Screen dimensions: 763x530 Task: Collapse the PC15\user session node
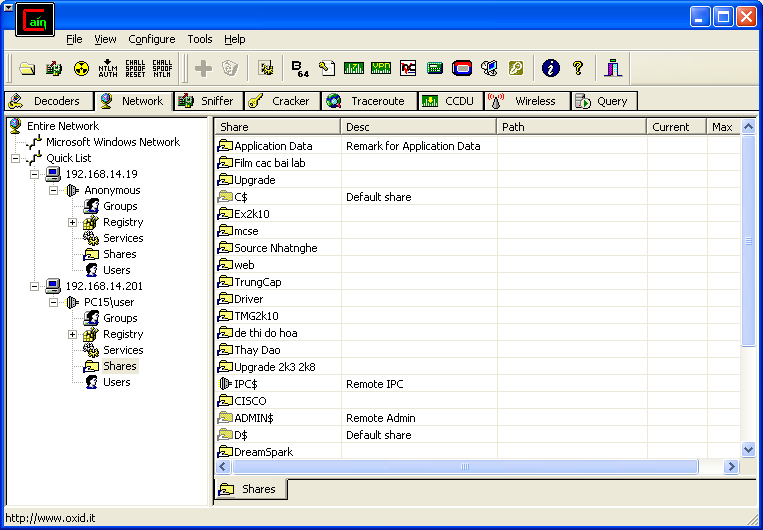pyautogui.click(x=54, y=302)
